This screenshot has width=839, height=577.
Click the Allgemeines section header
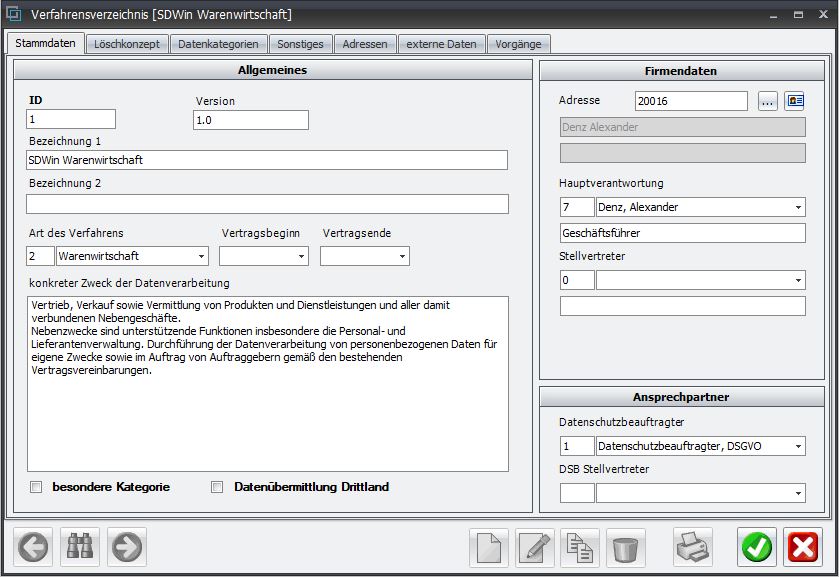pyautogui.click(x=272, y=70)
